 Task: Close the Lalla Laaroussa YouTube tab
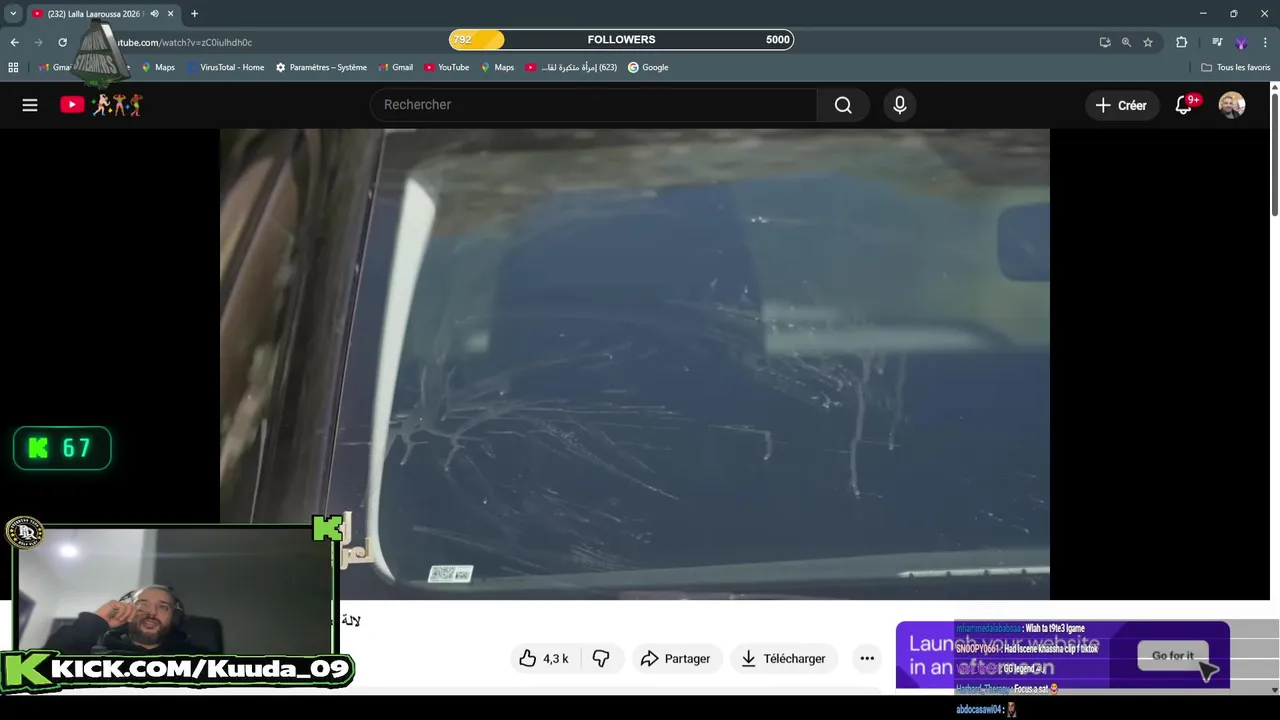pyautogui.click(x=170, y=14)
